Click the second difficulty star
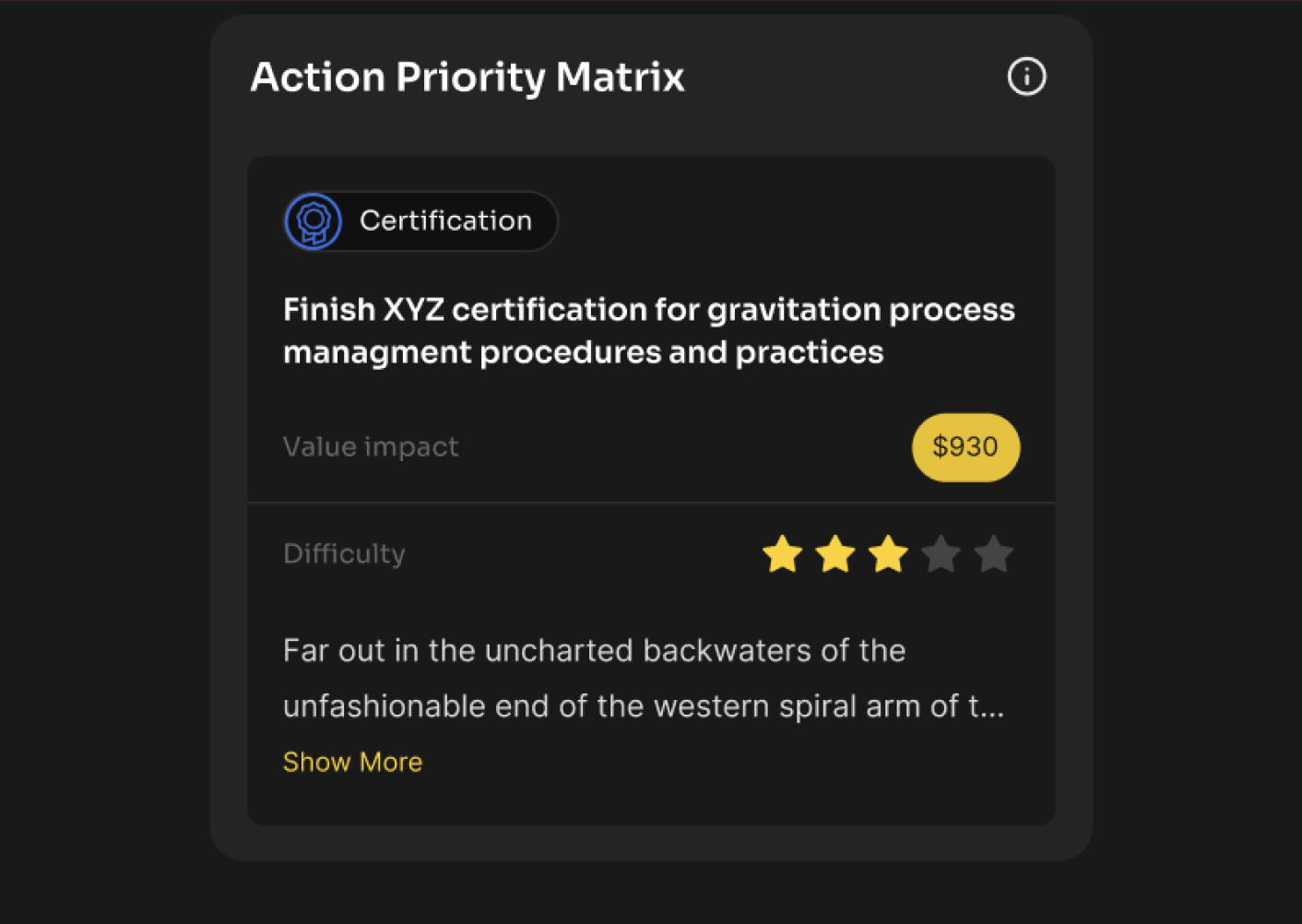Image resolution: width=1302 pixels, height=924 pixels. 835,554
